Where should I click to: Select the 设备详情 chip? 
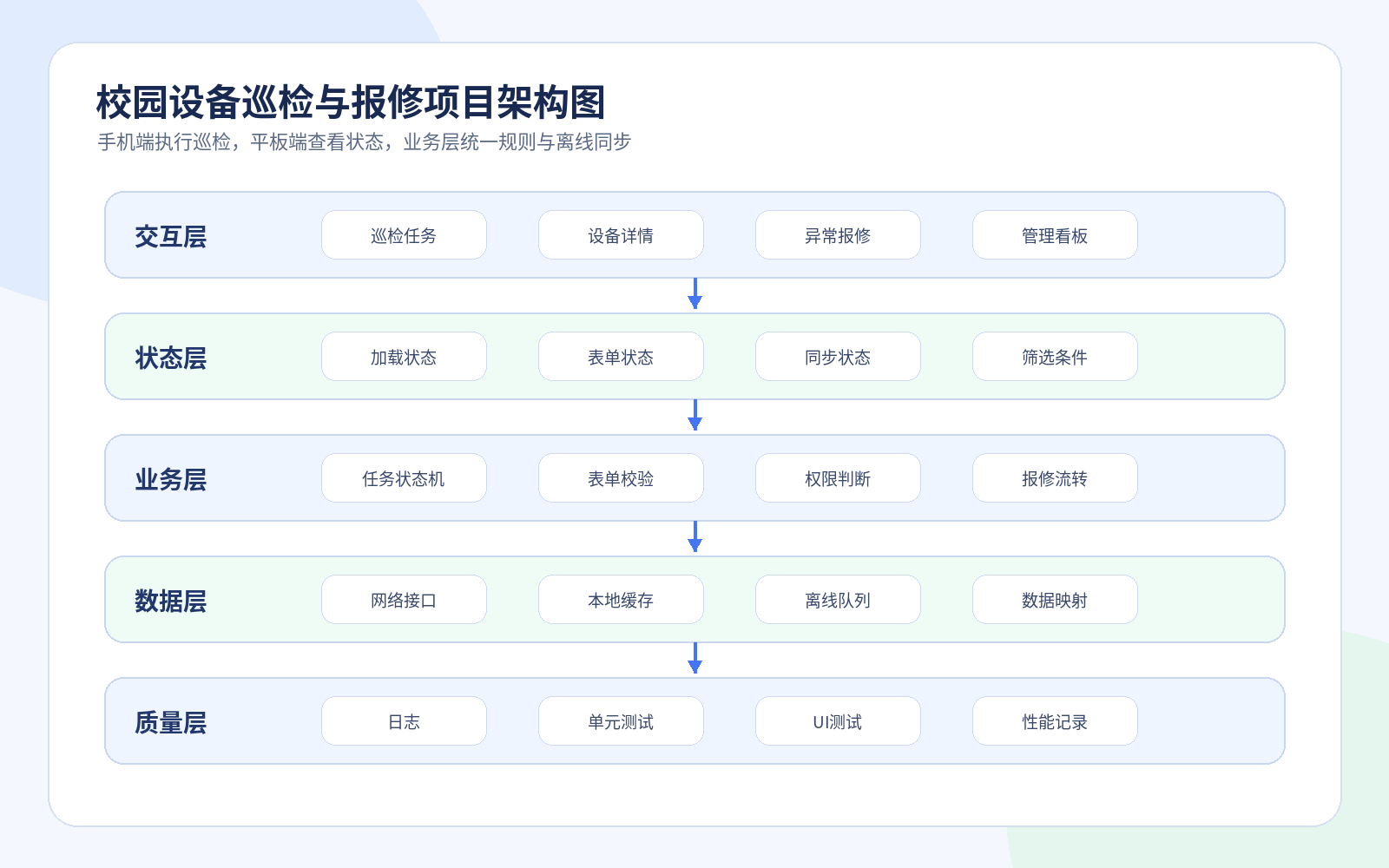coord(621,235)
